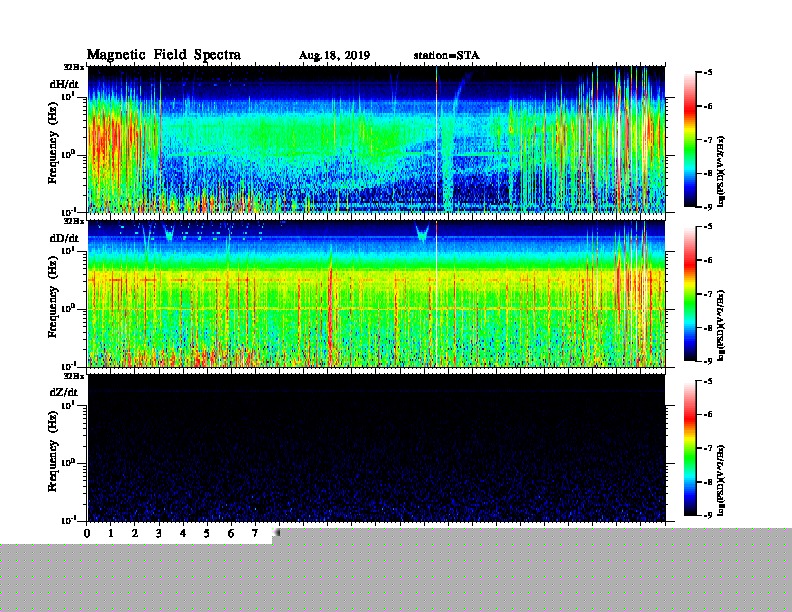Click the time axis tick label "7"
Screen dimensions: 792x612
[255, 533]
